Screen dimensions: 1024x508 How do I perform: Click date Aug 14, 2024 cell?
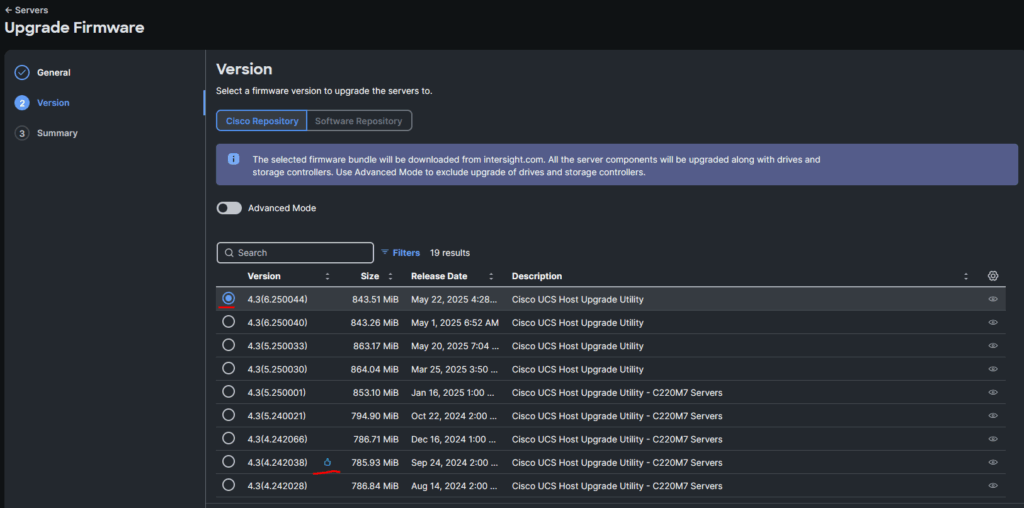point(456,486)
